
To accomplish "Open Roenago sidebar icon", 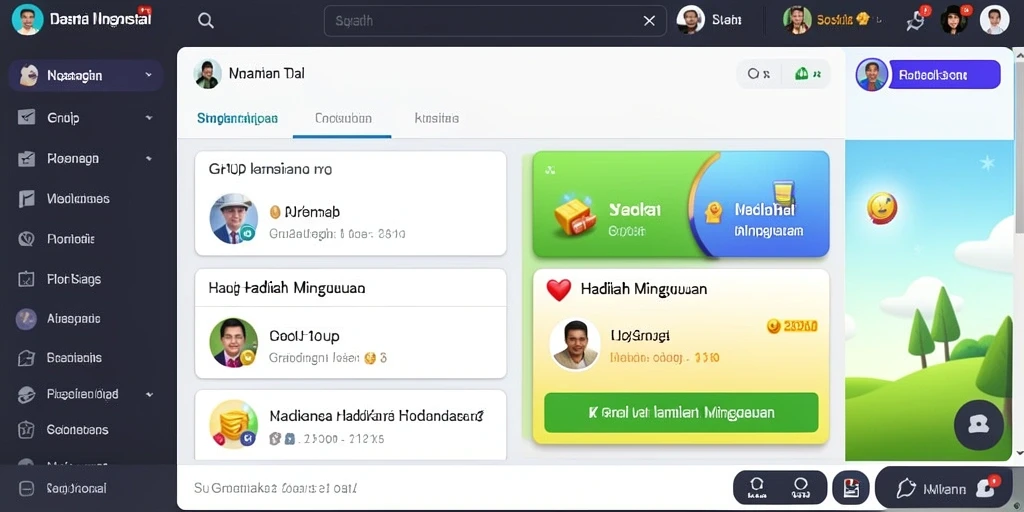I will click(26, 159).
